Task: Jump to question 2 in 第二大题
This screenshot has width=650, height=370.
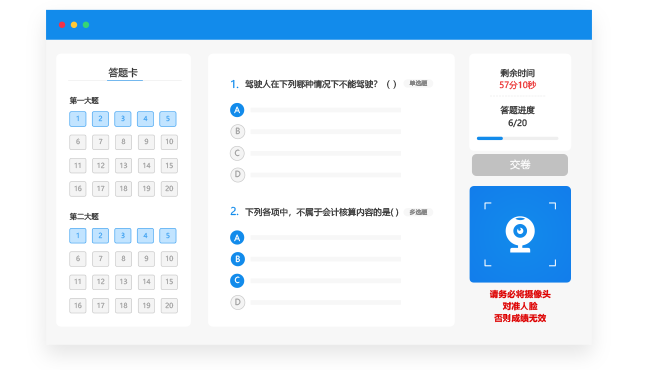Action: tap(100, 236)
